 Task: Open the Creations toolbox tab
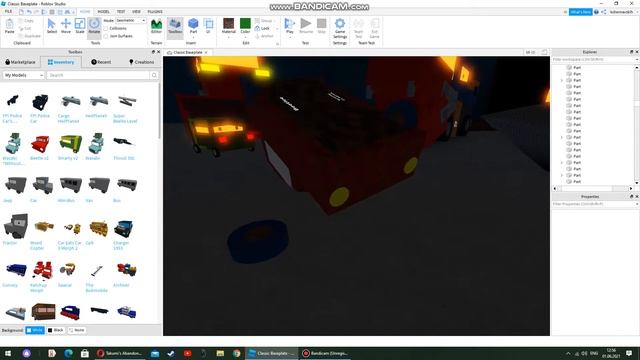click(x=141, y=62)
